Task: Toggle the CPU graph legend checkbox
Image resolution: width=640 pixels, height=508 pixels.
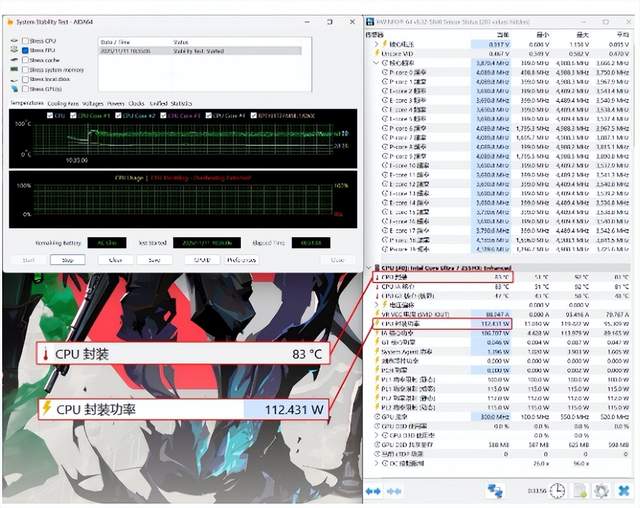Action: [50, 115]
